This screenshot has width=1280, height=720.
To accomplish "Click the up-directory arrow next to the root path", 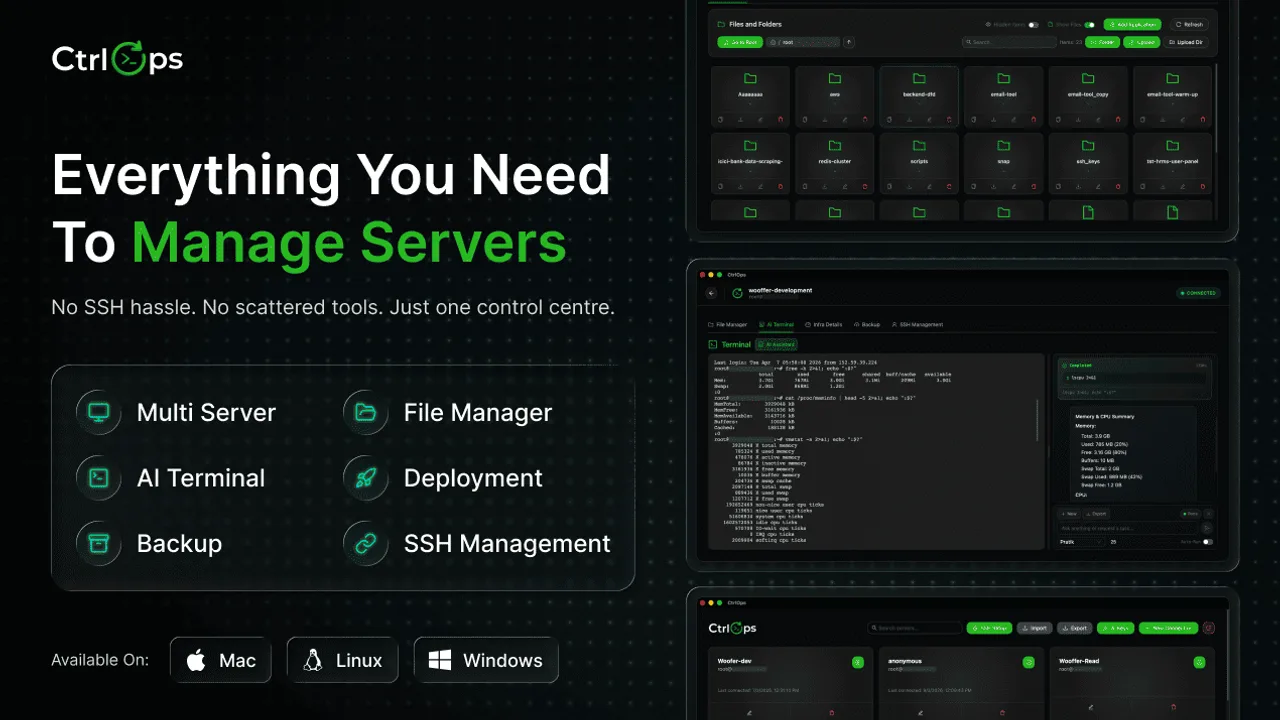I will (849, 42).
